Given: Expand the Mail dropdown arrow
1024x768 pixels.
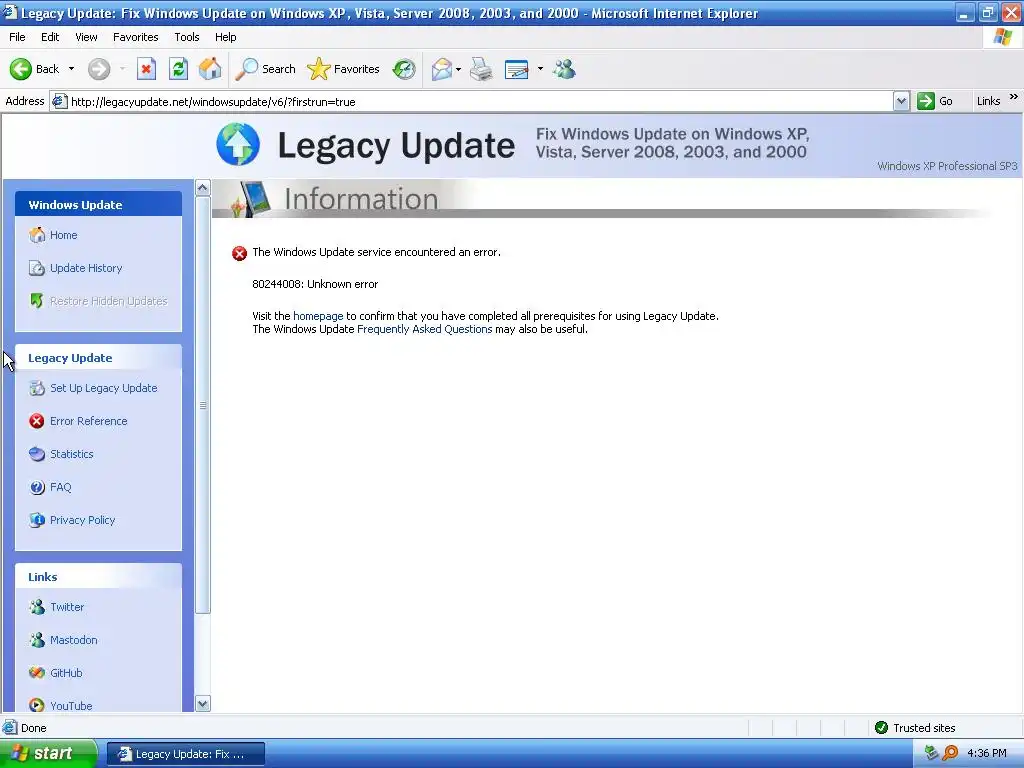Looking at the screenshot, I should coord(458,69).
